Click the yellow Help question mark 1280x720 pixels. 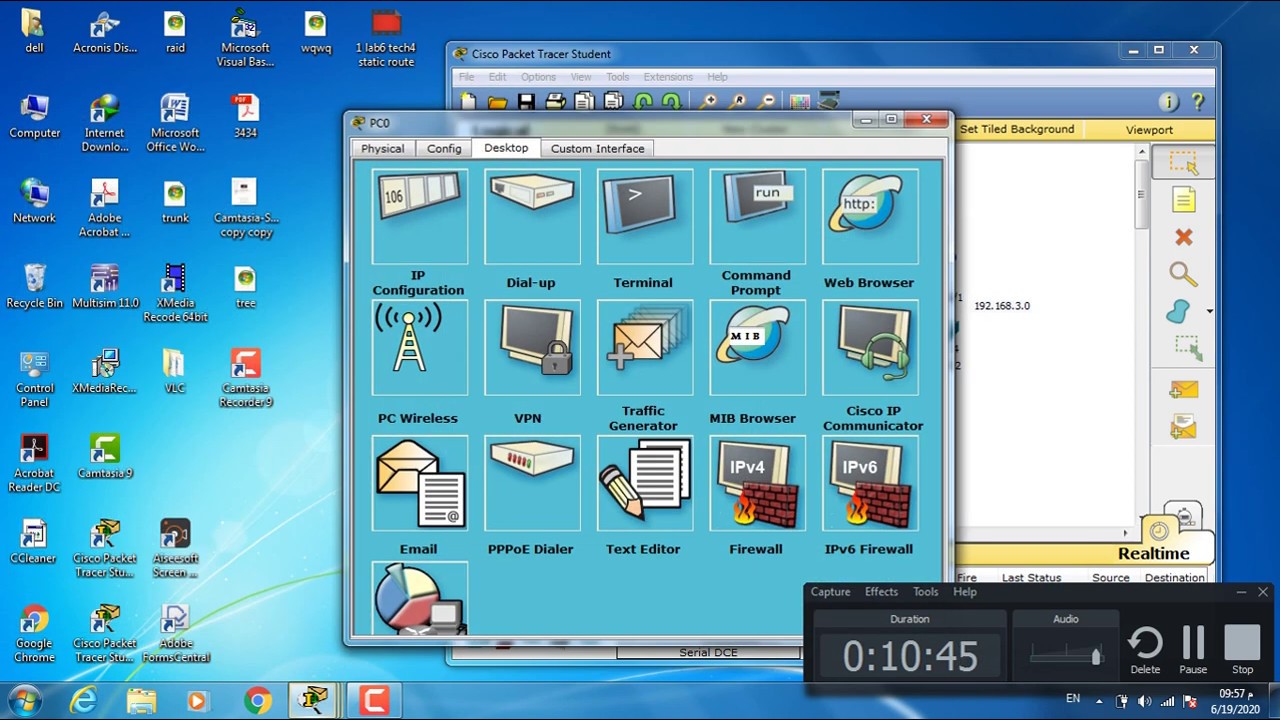1198,101
